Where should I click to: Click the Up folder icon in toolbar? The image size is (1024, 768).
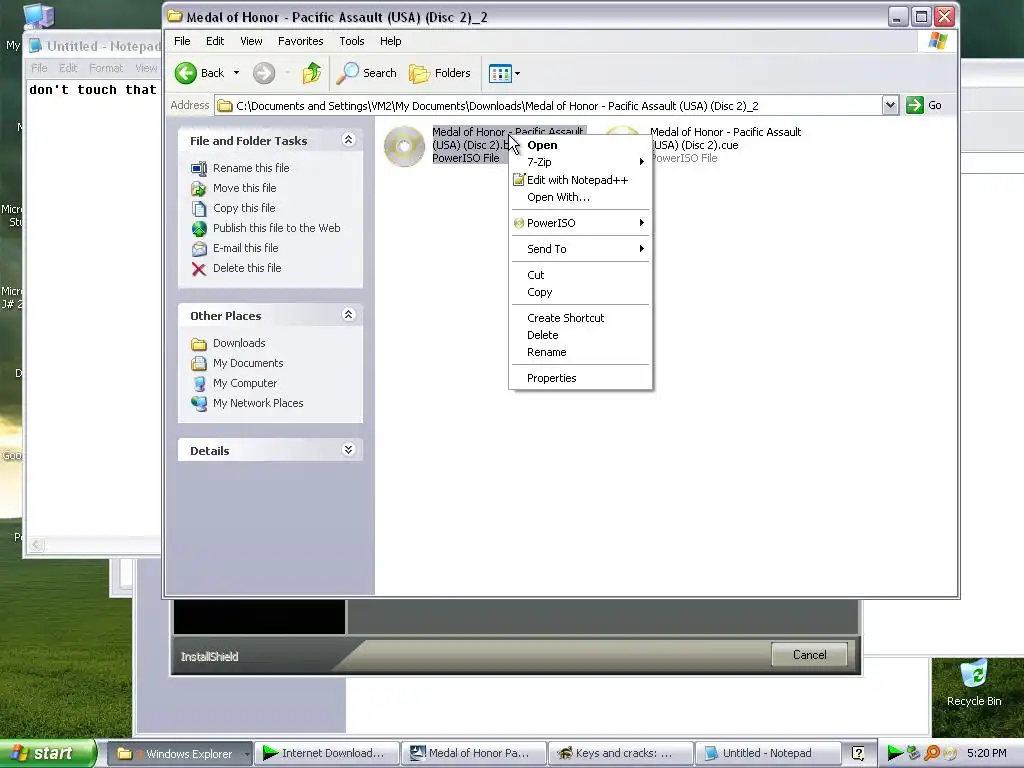click(x=312, y=73)
